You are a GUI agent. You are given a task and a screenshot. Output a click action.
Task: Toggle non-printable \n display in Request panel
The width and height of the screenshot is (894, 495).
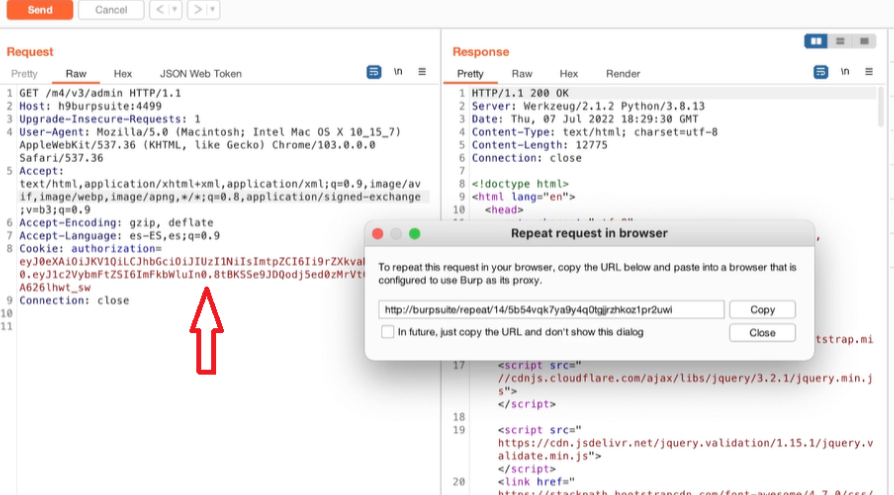[x=398, y=72]
